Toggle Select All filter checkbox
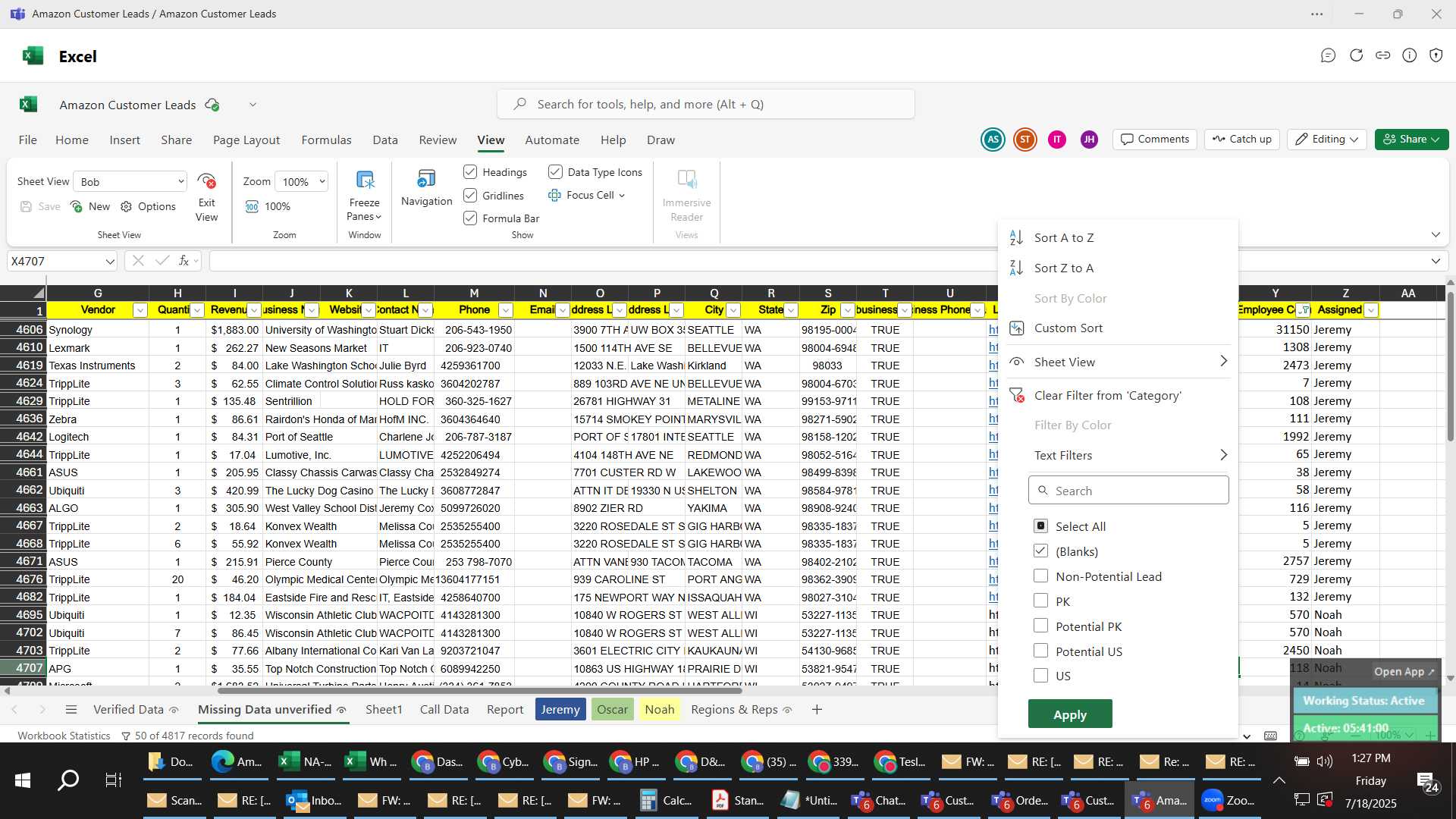1456x819 pixels. (1040, 526)
